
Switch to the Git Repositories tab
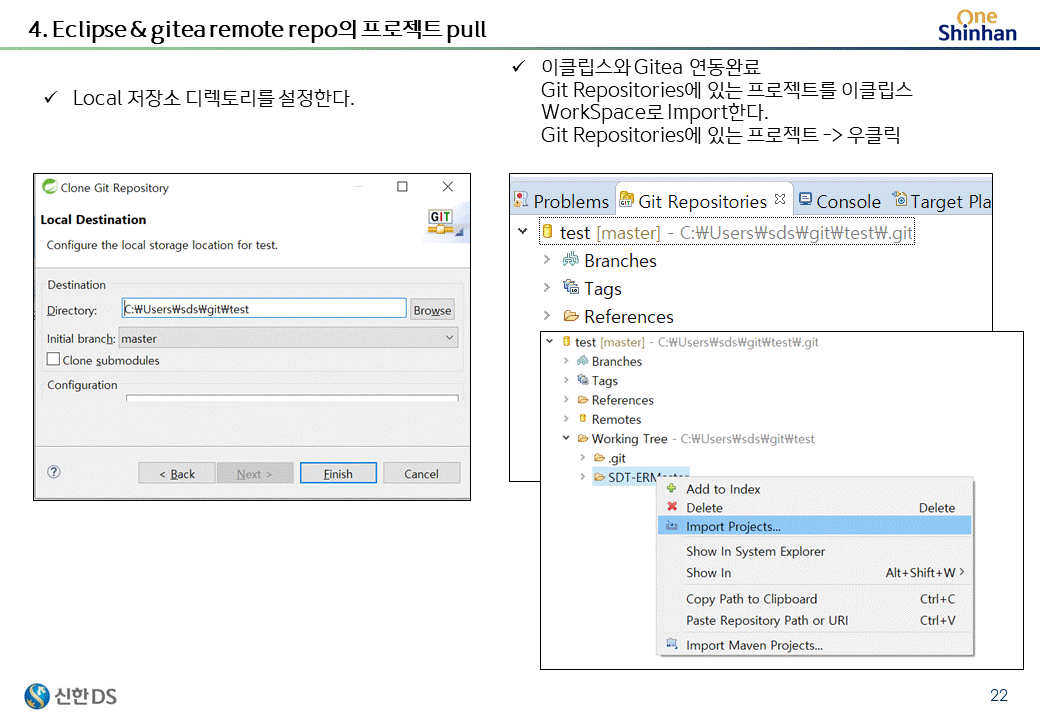click(x=703, y=201)
